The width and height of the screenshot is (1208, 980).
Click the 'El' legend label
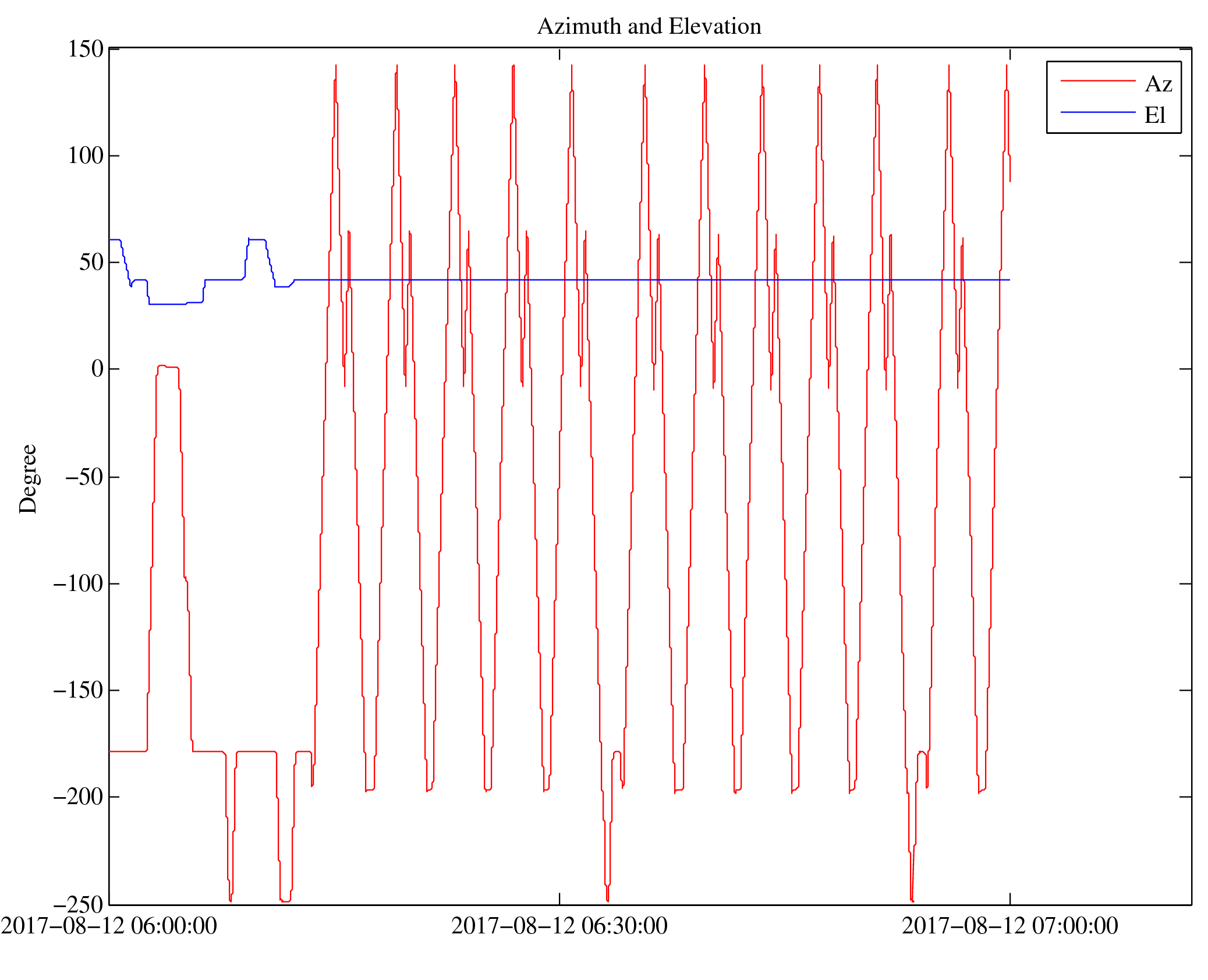point(1155,115)
